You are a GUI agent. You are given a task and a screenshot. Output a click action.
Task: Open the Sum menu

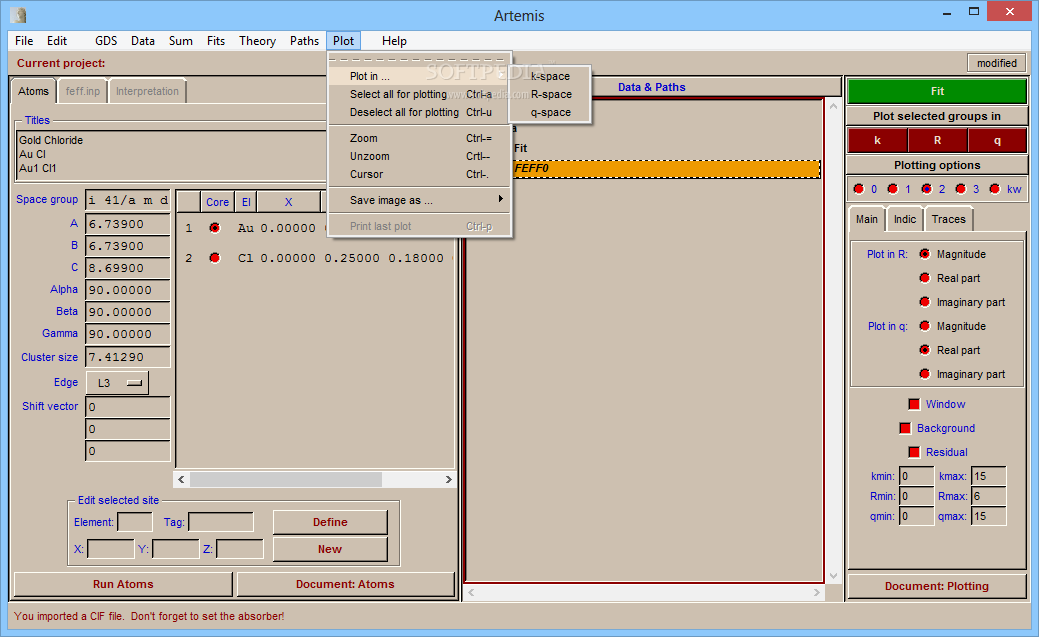point(180,41)
